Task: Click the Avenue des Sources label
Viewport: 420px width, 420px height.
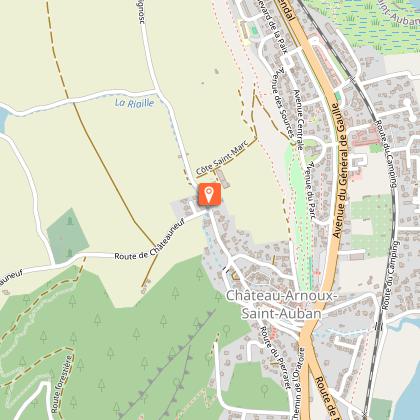Action: 282,103
